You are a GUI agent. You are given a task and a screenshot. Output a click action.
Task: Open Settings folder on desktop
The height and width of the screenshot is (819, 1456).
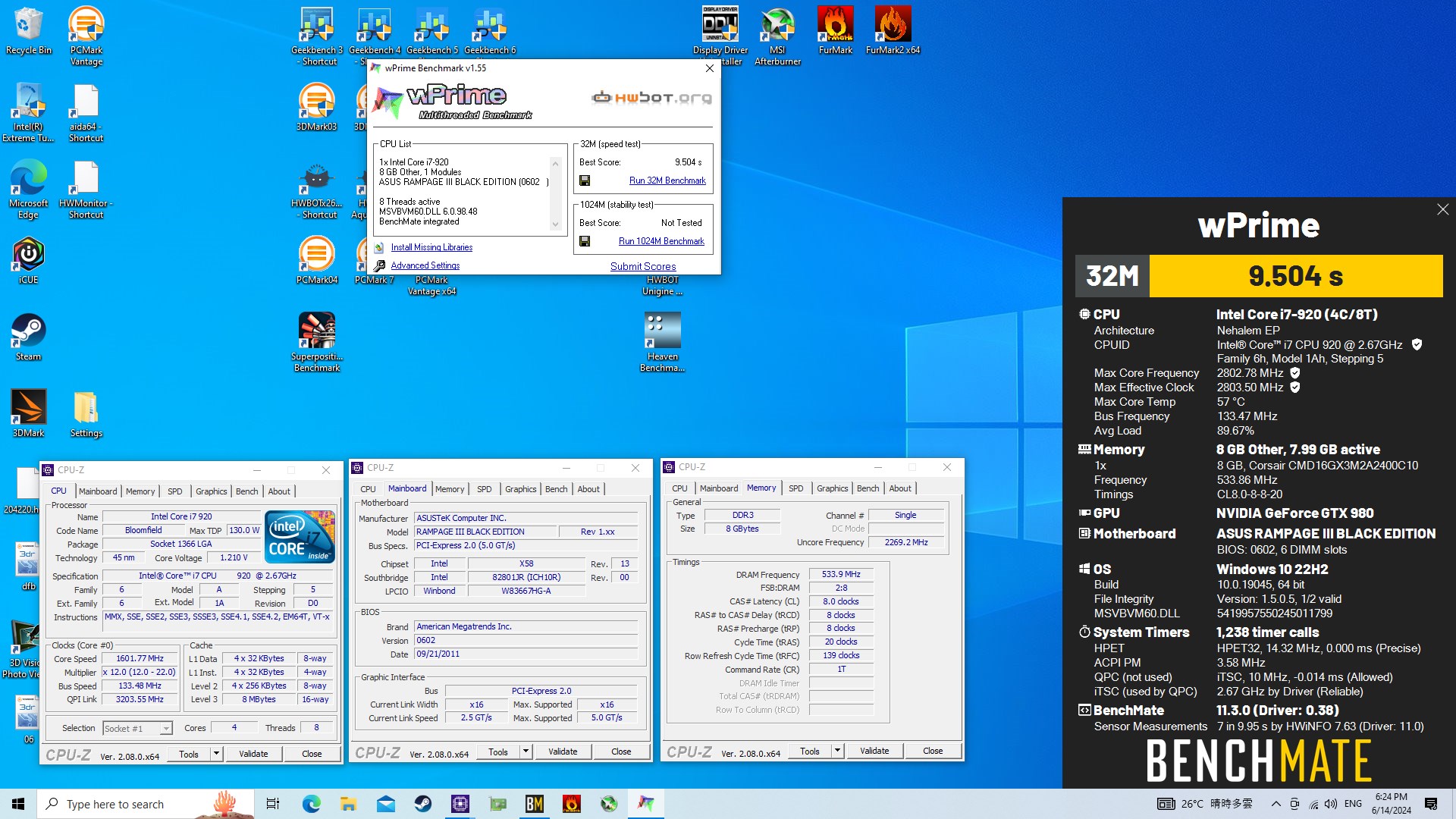pos(86,413)
